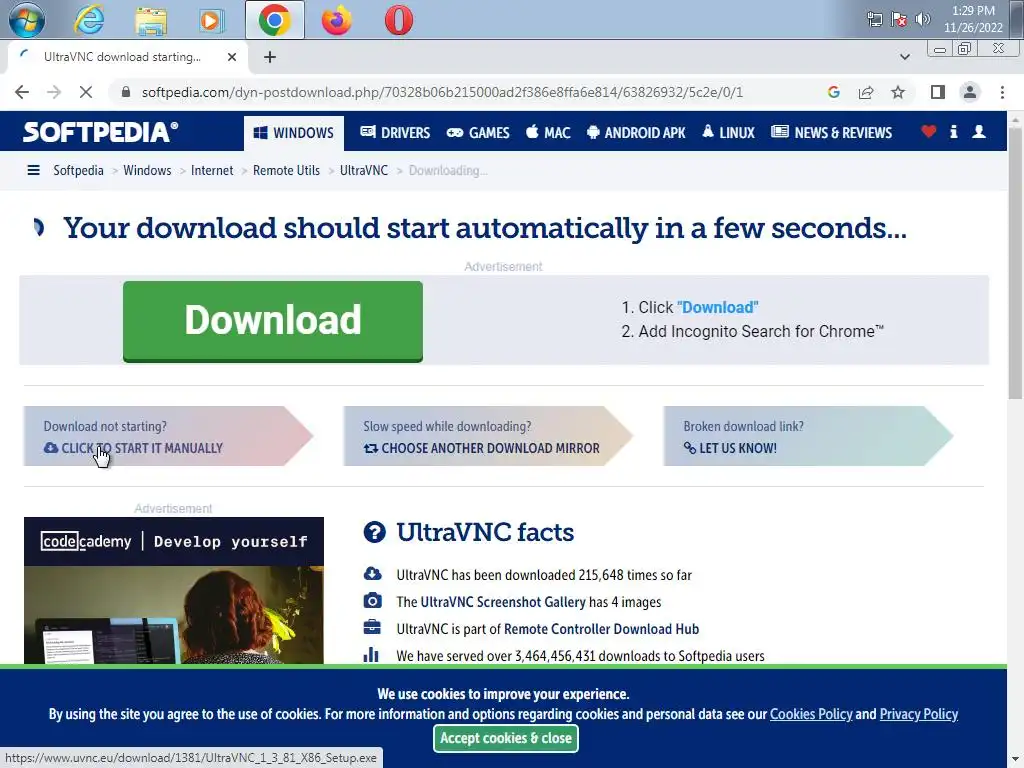Select the Windows category tab
This screenshot has height=768, width=1024.
pyautogui.click(x=294, y=133)
